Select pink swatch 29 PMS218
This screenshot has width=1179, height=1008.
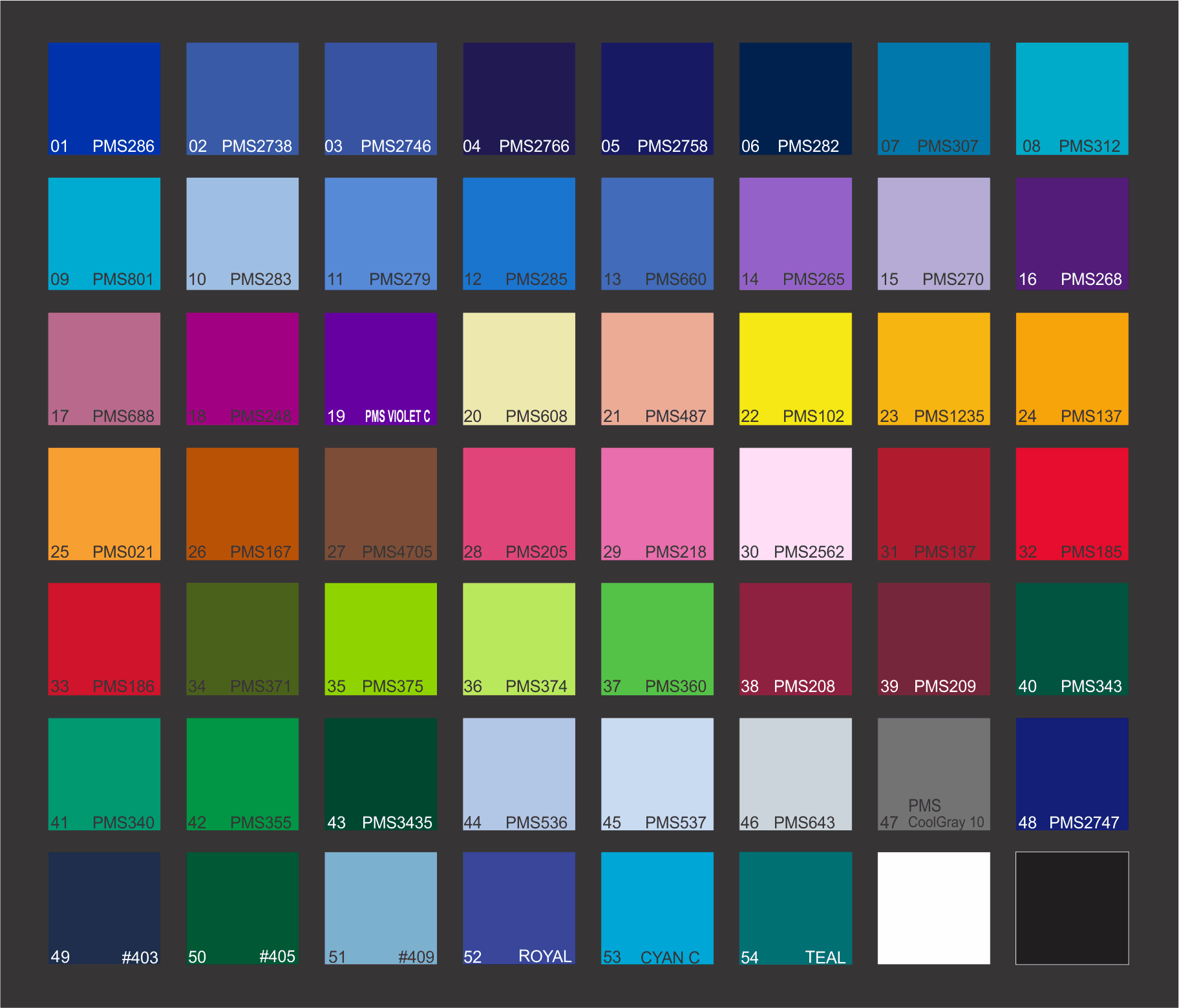click(x=657, y=504)
